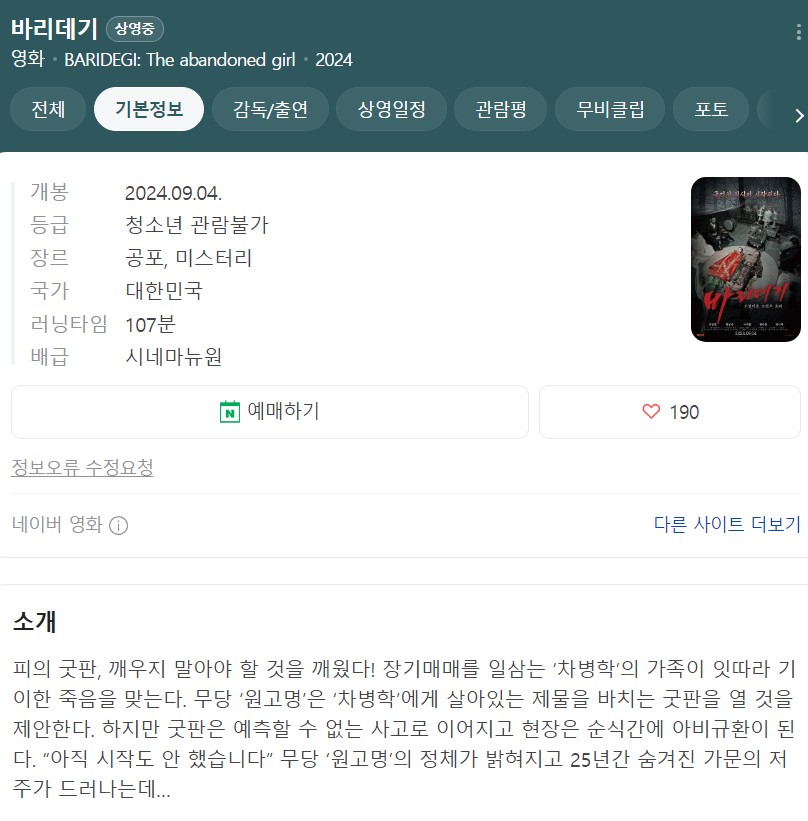The width and height of the screenshot is (808, 821).
Task: Click the 정보오류 수정요청 link
Action: click(82, 468)
